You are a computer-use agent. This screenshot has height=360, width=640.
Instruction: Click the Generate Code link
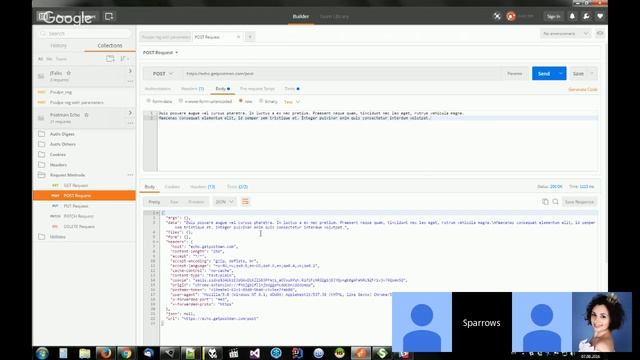582,89
